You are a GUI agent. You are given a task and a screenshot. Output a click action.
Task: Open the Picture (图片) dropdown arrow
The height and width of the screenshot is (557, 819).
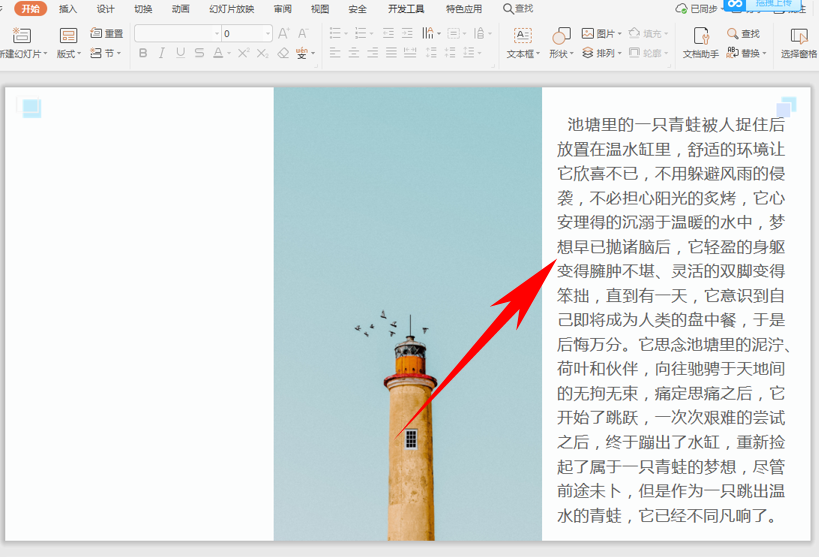click(x=619, y=34)
